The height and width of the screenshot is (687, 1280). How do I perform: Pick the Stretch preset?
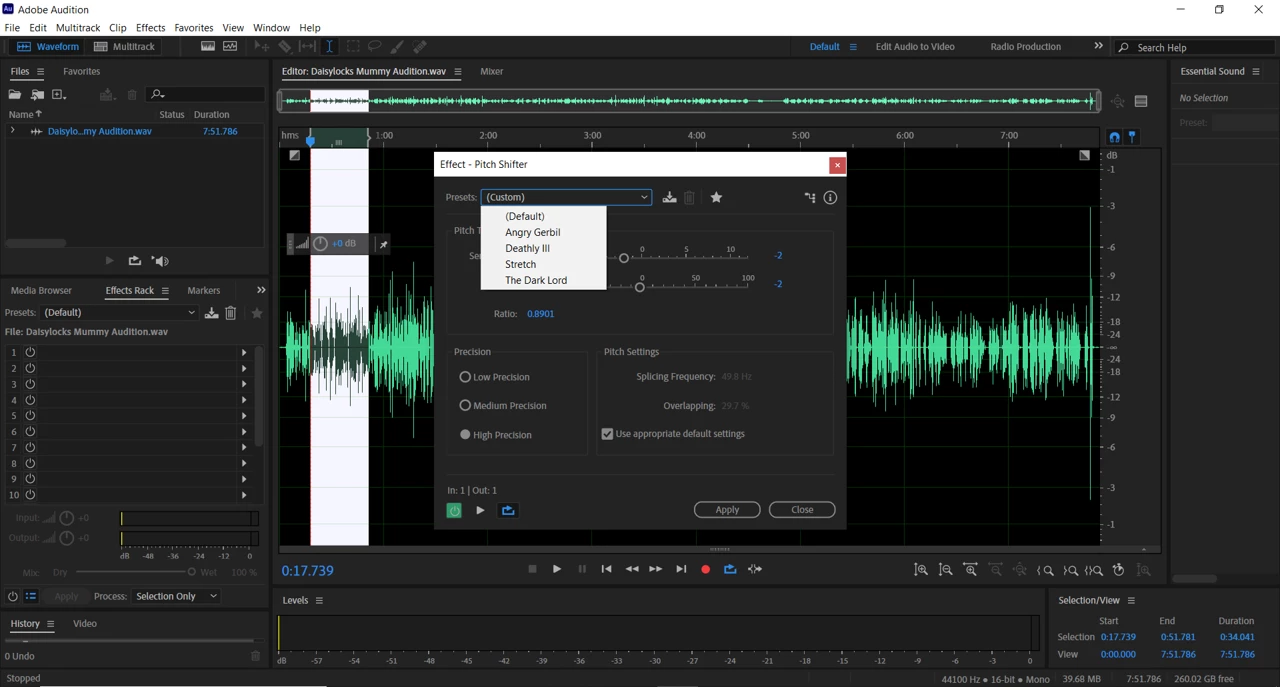point(521,264)
